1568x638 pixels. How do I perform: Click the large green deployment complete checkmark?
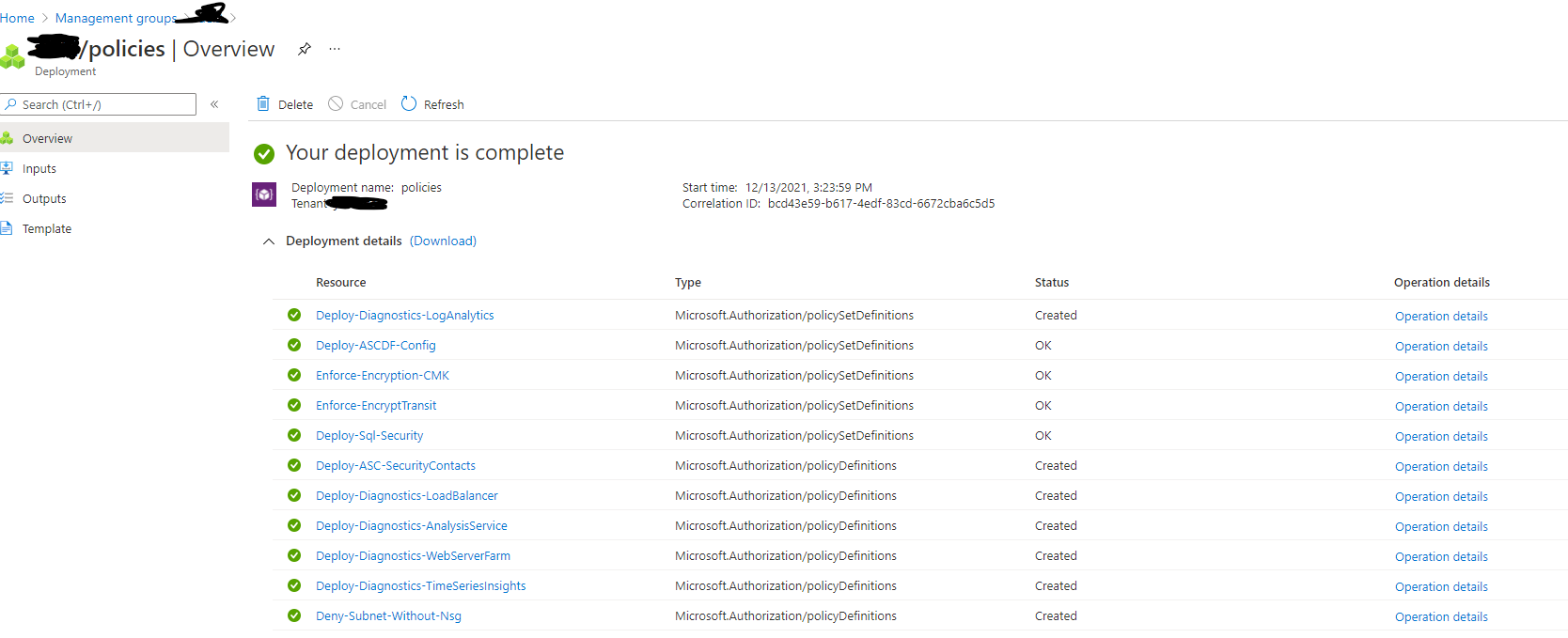tap(264, 153)
